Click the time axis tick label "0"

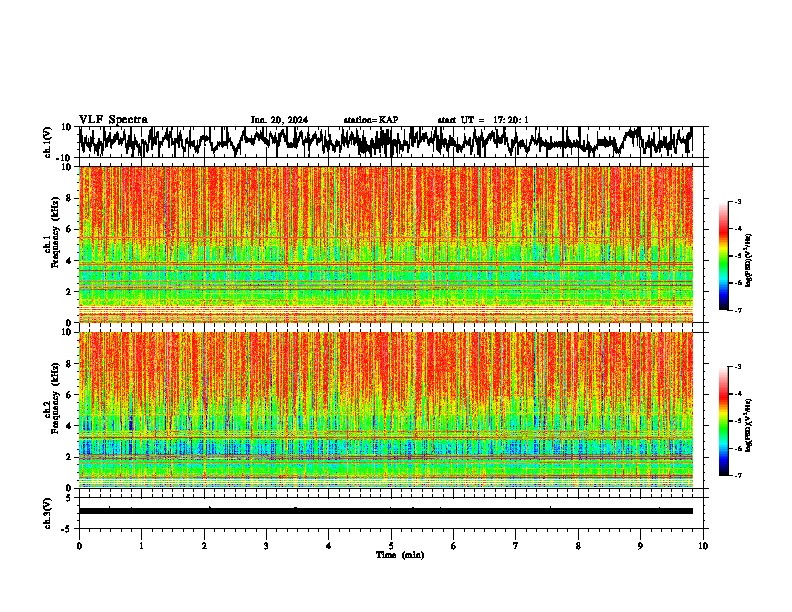click(x=79, y=546)
